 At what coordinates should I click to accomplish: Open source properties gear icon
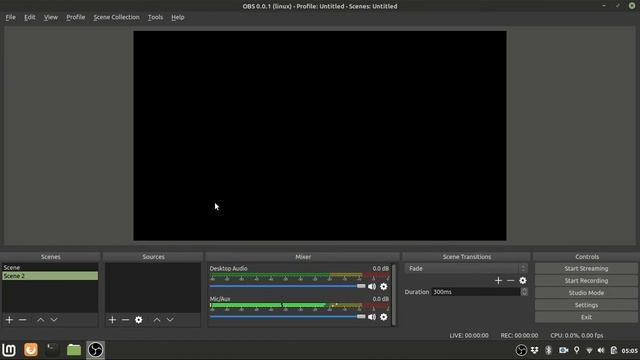[139, 320]
